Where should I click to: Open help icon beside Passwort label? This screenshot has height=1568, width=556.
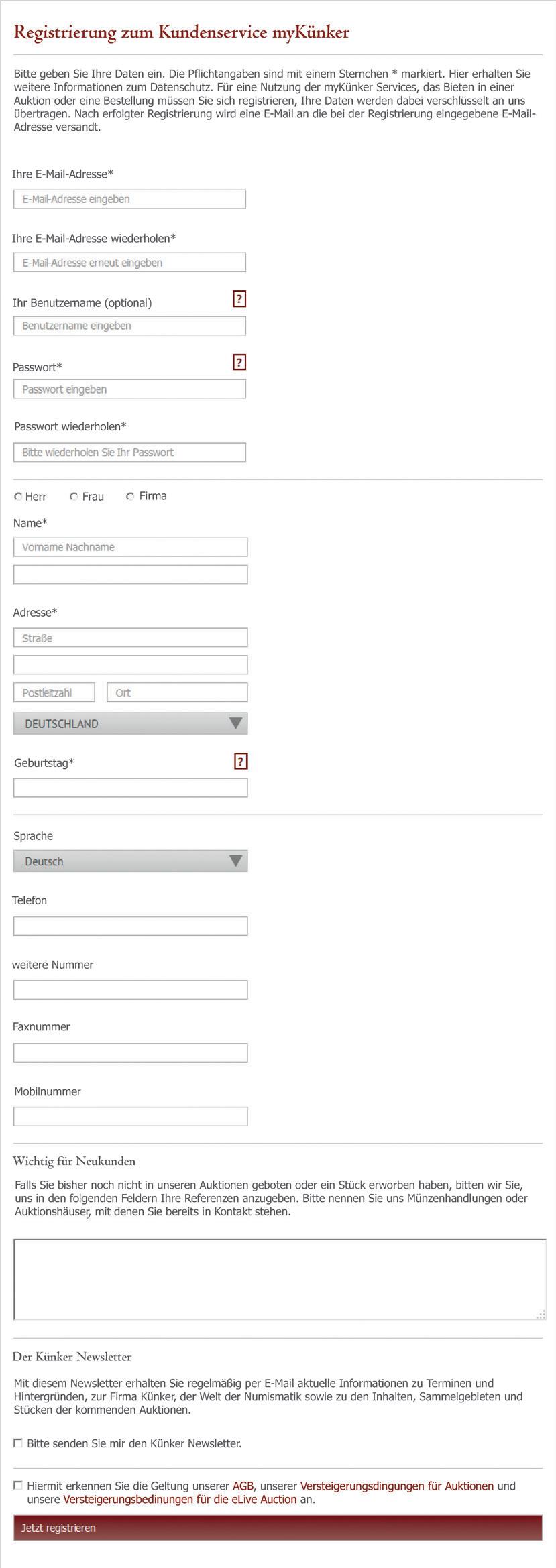pyautogui.click(x=239, y=363)
